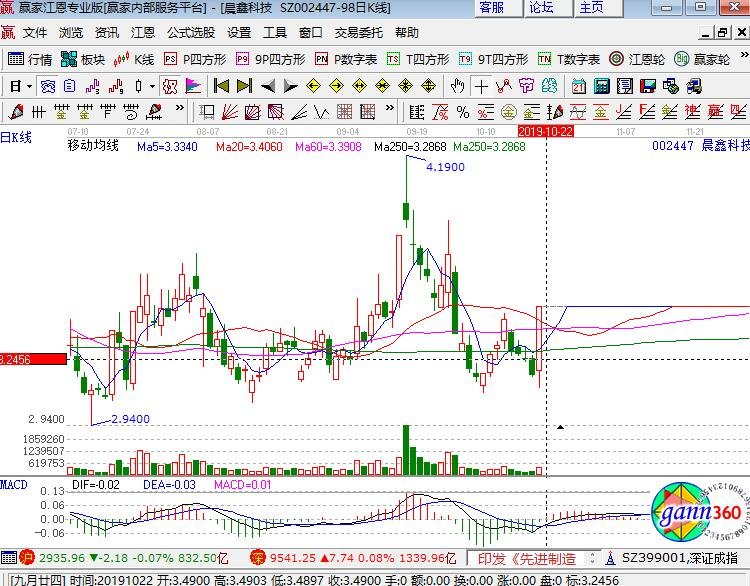The height and width of the screenshot is (586, 750).
Task: Select the Gann fan lines tool
Action: [230, 112]
